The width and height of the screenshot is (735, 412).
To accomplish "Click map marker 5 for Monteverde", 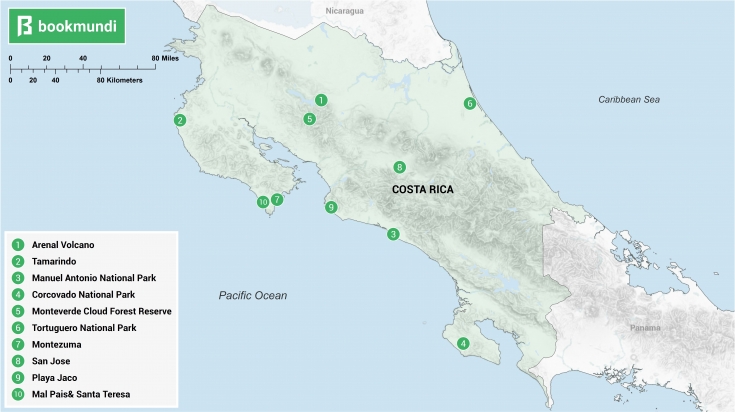I will pyautogui.click(x=309, y=119).
